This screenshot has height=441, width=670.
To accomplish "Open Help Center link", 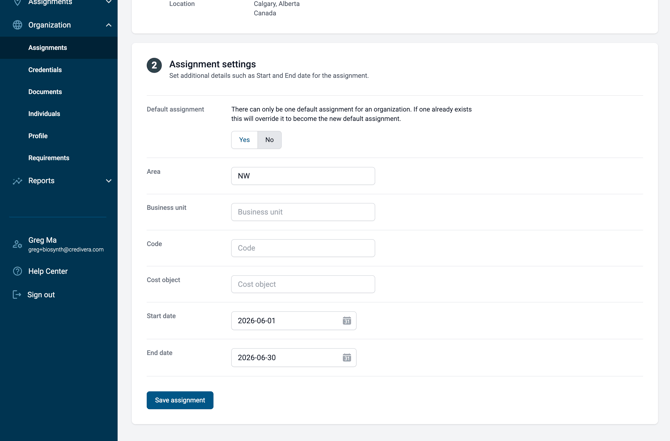I will [x=48, y=271].
